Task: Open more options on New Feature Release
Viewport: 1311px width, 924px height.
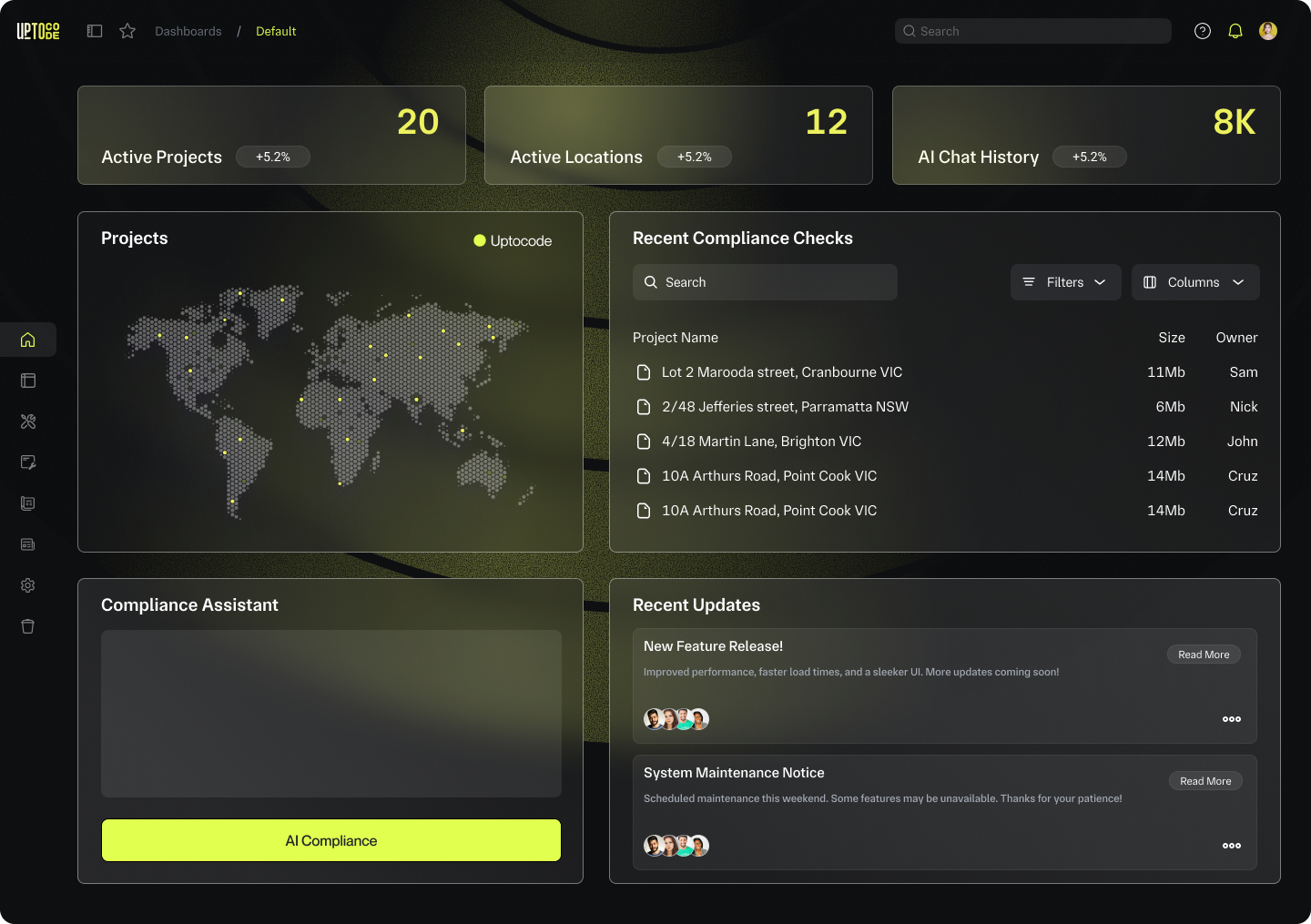Action: [x=1232, y=719]
